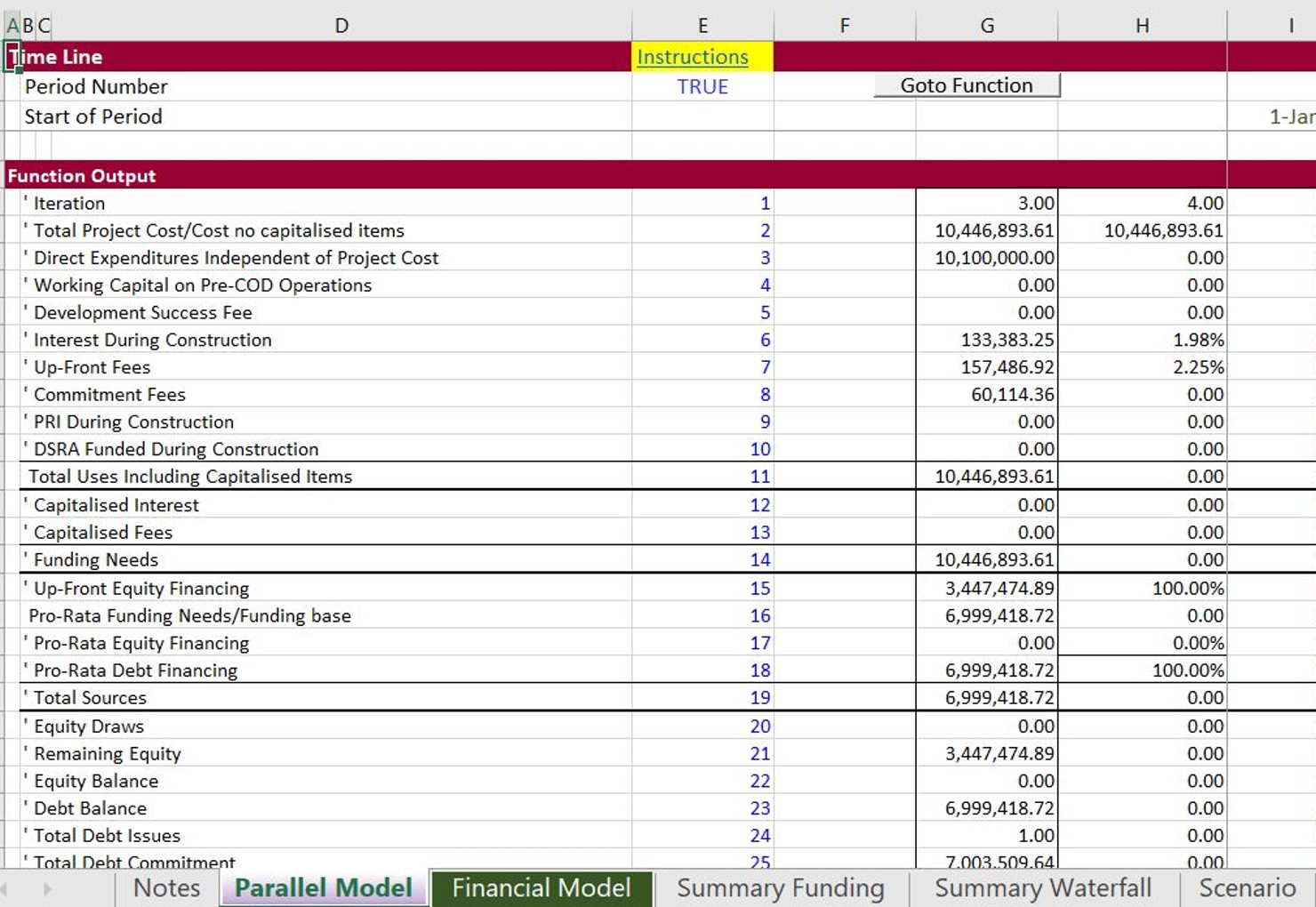Select column D header
This screenshot has width=1316, height=907.
click(x=341, y=26)
